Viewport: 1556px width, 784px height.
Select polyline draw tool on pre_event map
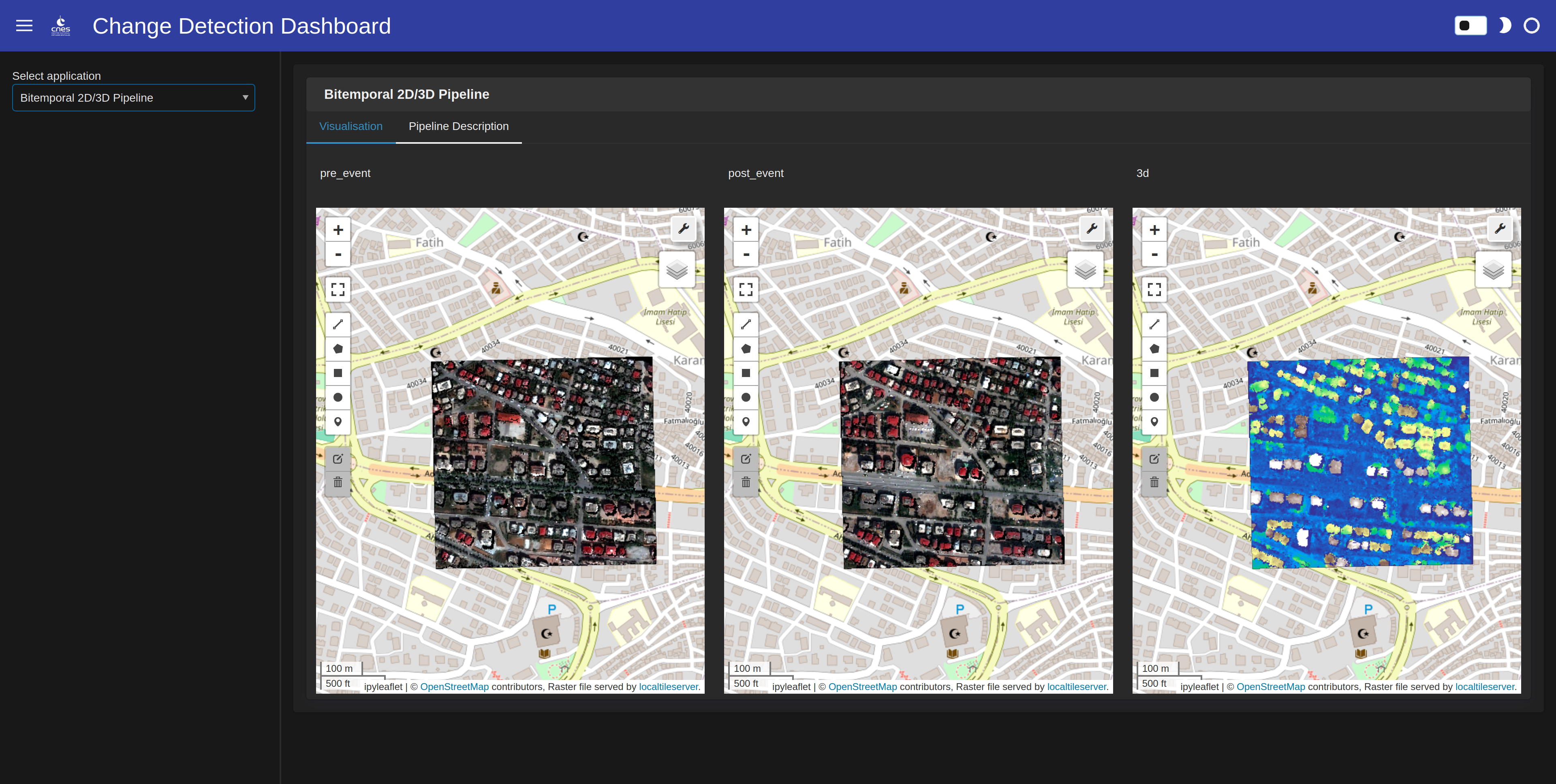tap(338, 325)
